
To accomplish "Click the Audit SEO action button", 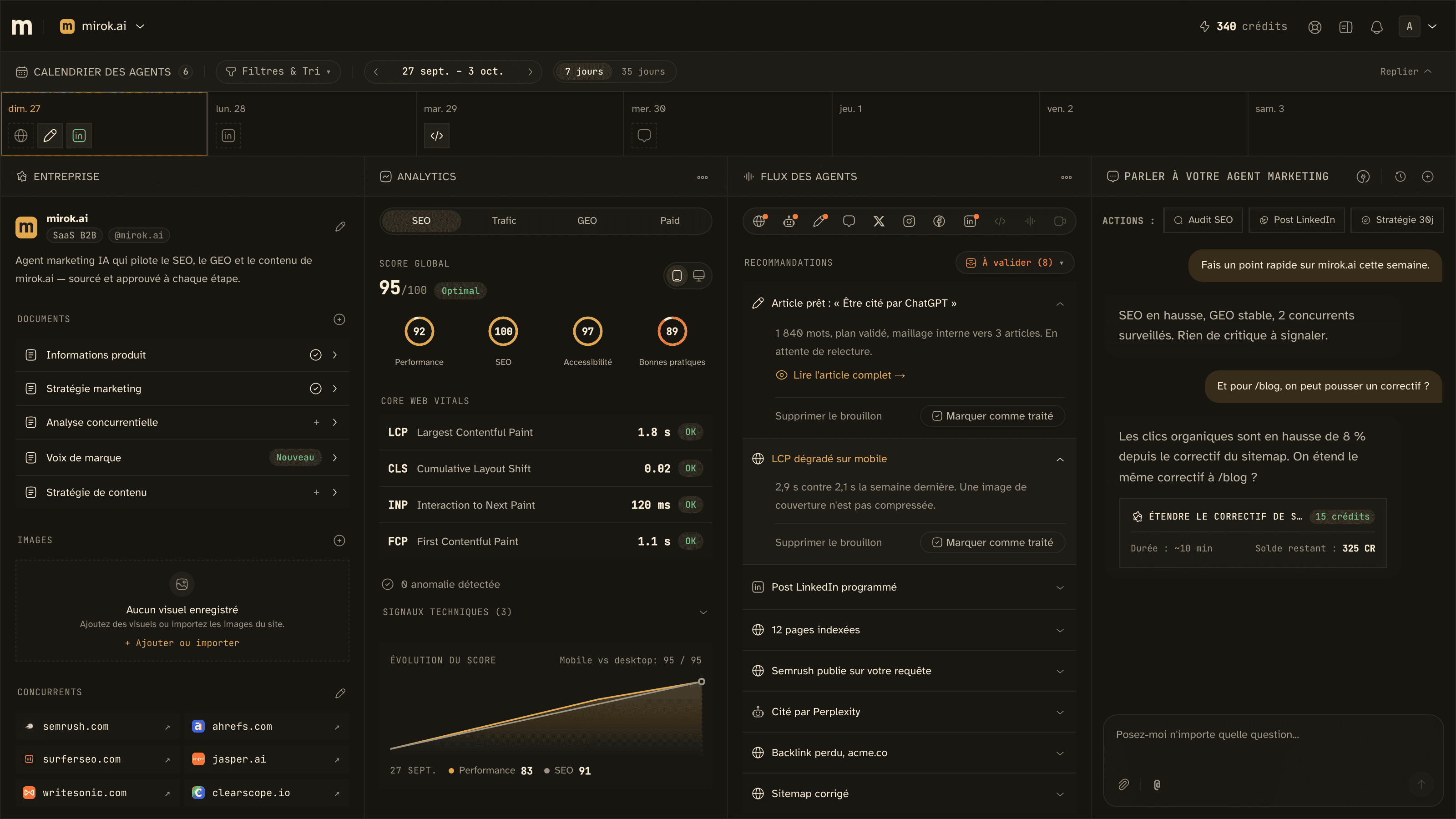I will [x=1203, y=220].
